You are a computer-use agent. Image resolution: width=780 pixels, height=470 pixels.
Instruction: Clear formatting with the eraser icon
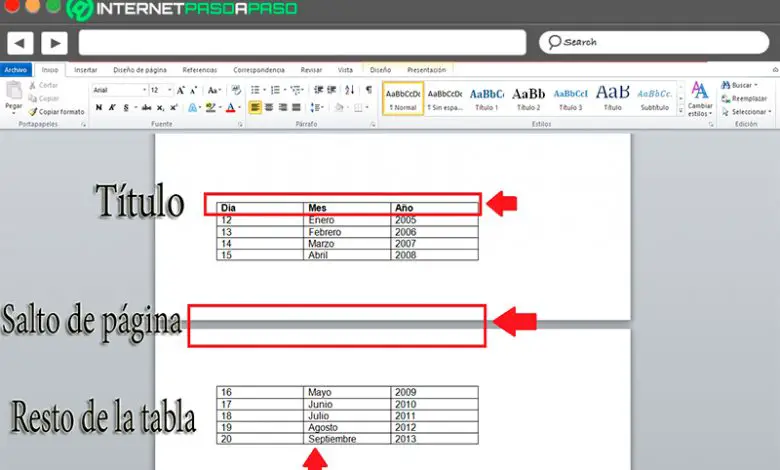pyautogui.click(x=236, y=90)
